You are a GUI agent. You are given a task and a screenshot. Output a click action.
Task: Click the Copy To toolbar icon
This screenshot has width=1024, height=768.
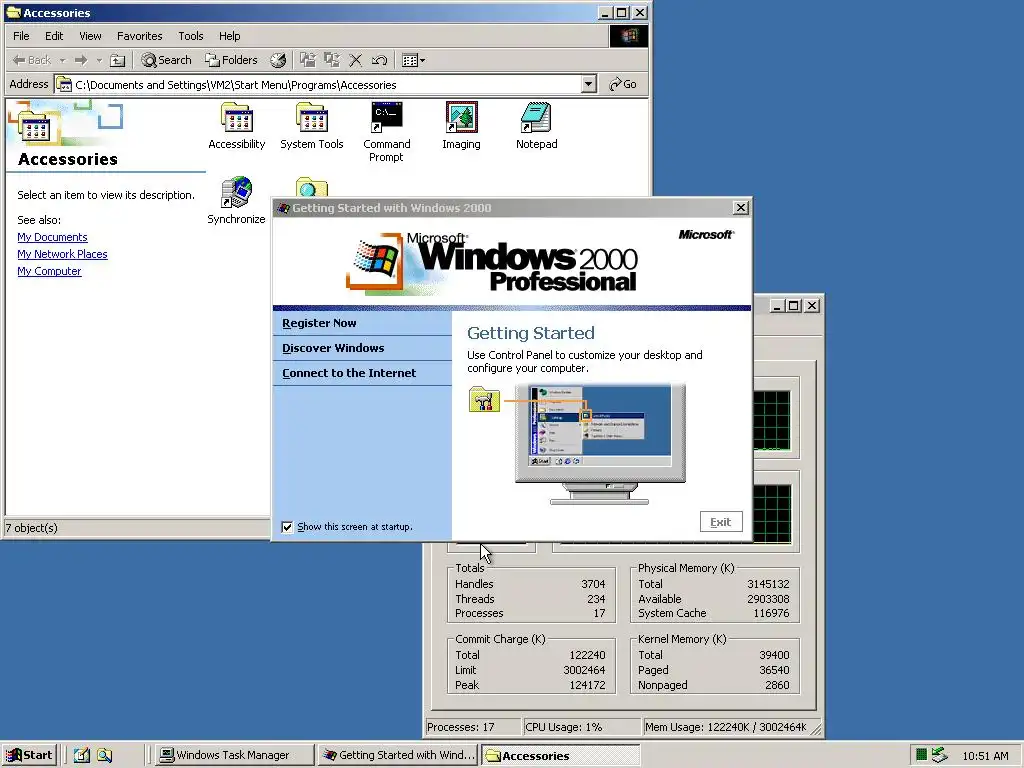332,60
